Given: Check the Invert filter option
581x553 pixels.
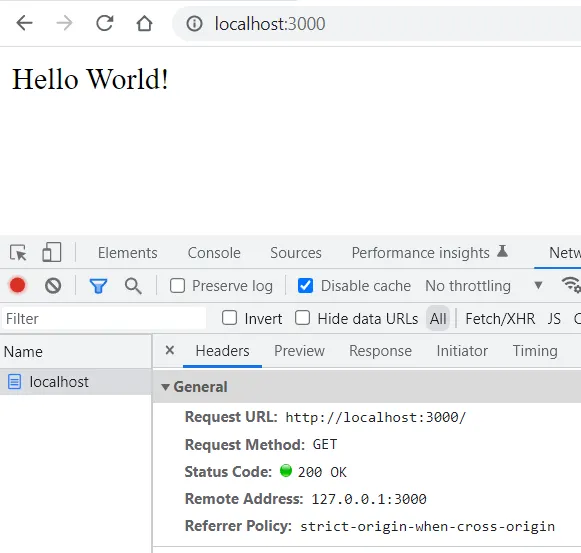Looking at the screenshot, I should tap(229, 318).
